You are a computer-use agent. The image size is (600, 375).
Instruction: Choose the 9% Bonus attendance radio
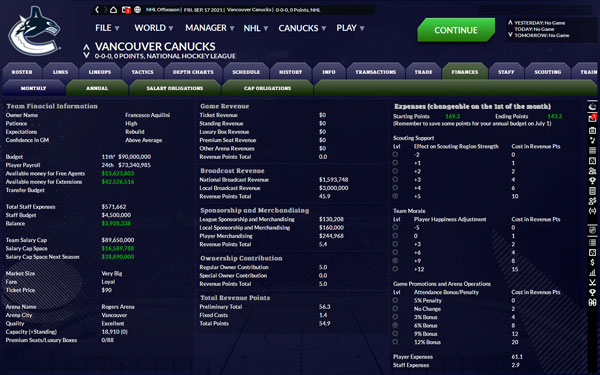395,334
